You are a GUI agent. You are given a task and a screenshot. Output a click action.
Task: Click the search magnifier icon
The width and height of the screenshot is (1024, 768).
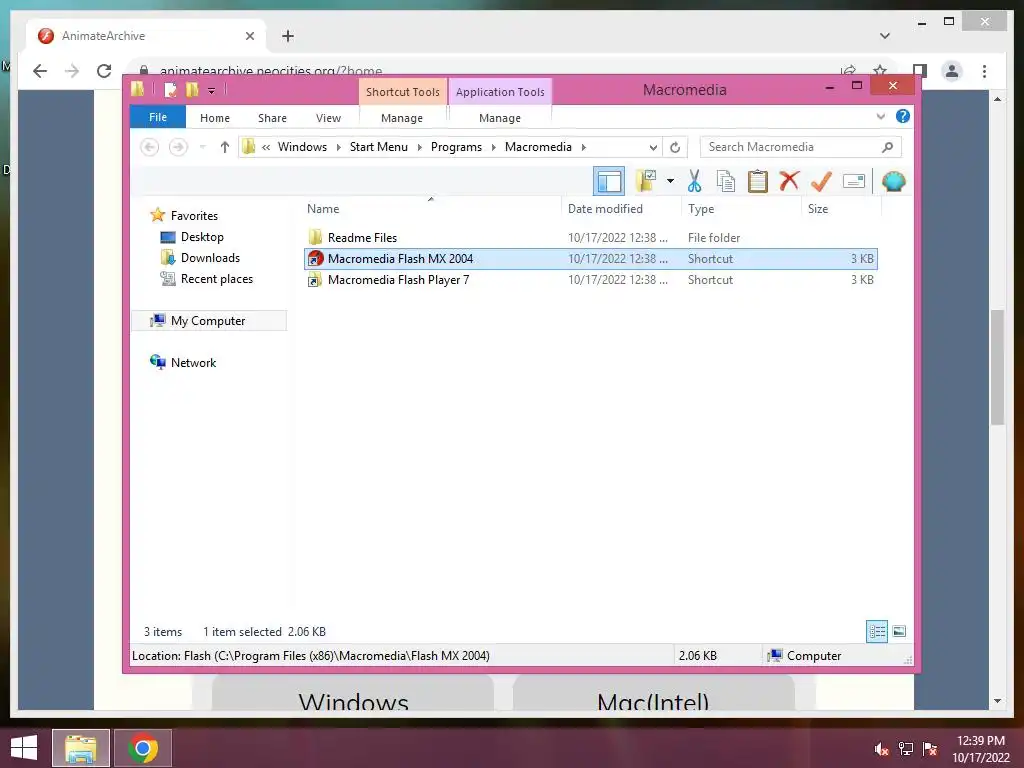[888, 147]
